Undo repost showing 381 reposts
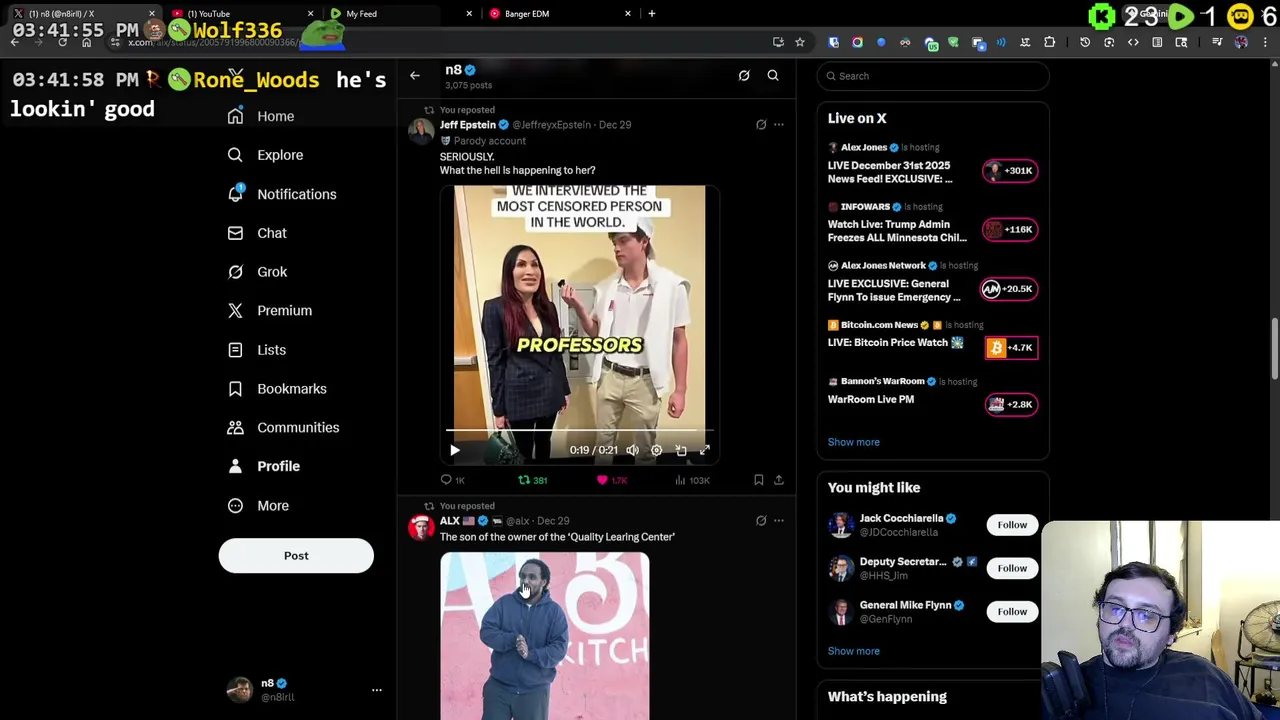Screen dimensions: 1280x720 point(532,481)
